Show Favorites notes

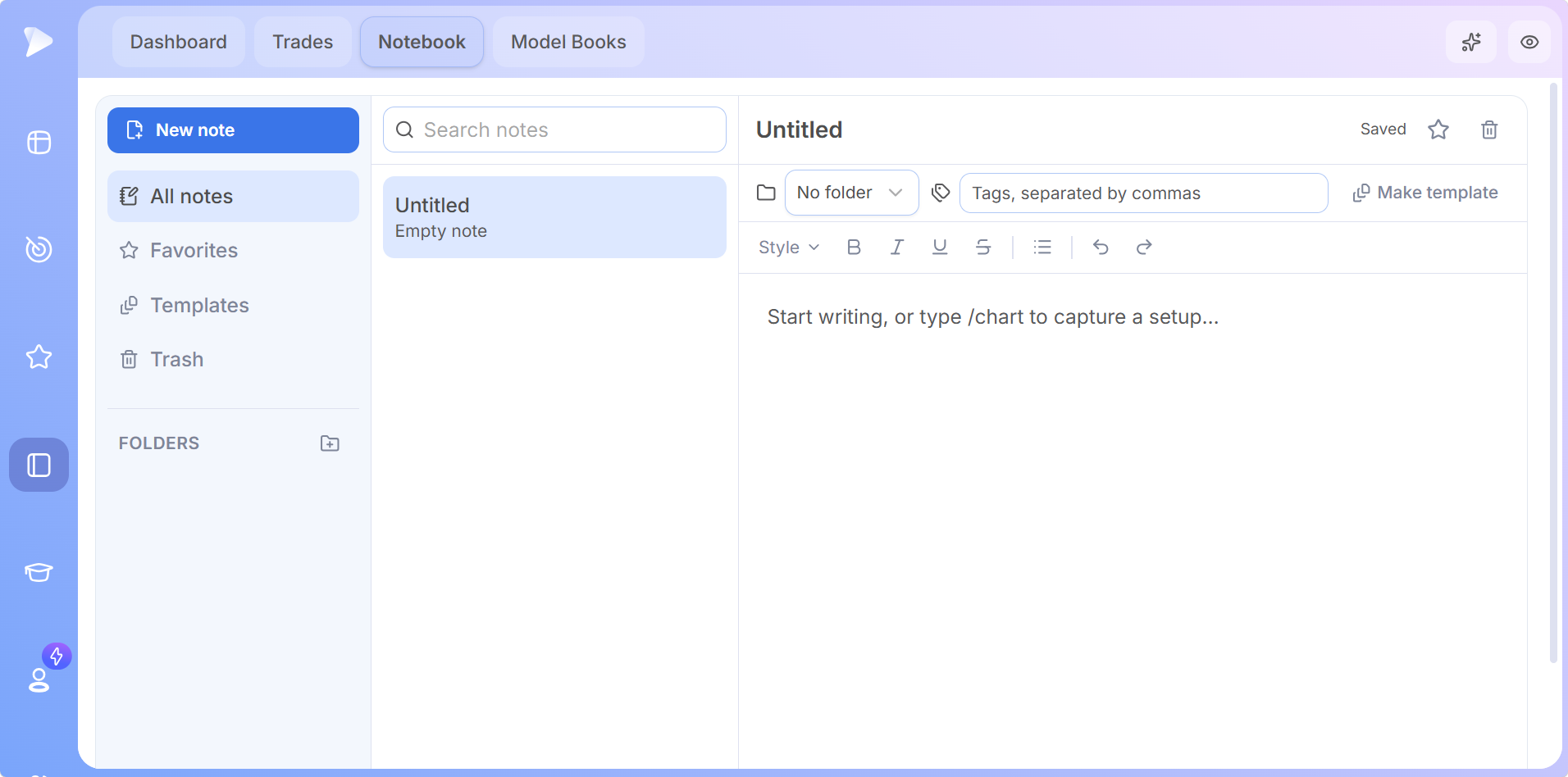coord(233,251)
